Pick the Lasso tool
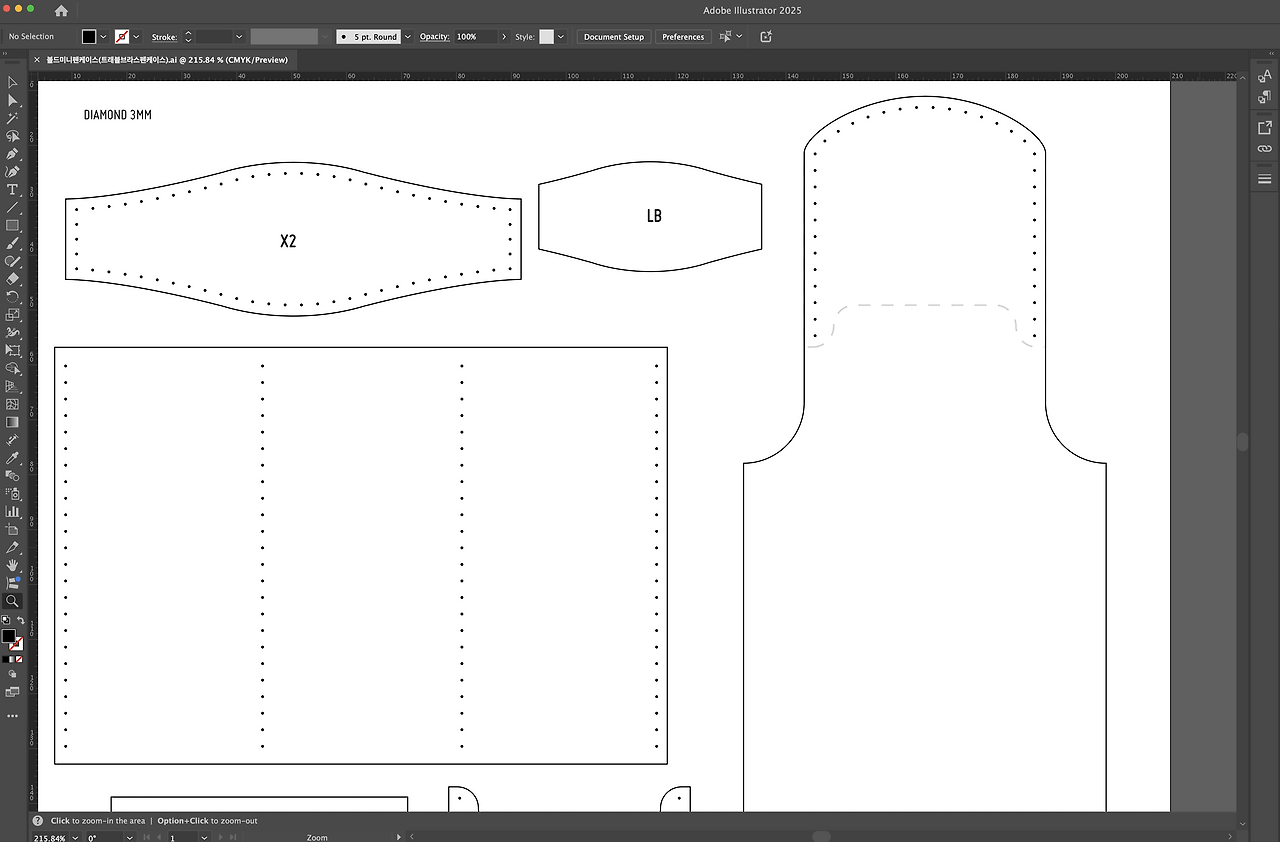 13,137
